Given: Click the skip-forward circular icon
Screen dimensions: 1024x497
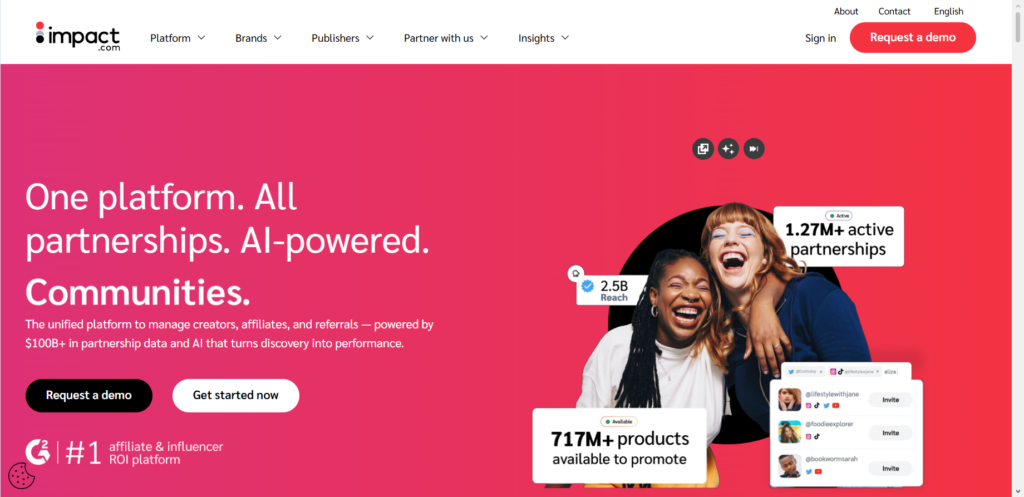Looking at the screenshot, I should [754, 149].
